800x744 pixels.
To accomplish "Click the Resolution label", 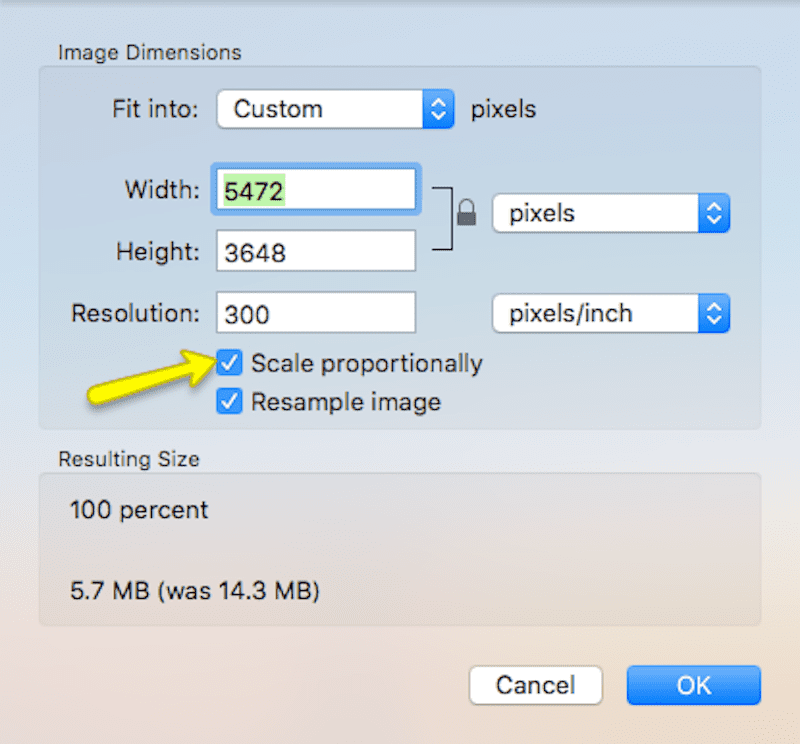I will point(135,313).
